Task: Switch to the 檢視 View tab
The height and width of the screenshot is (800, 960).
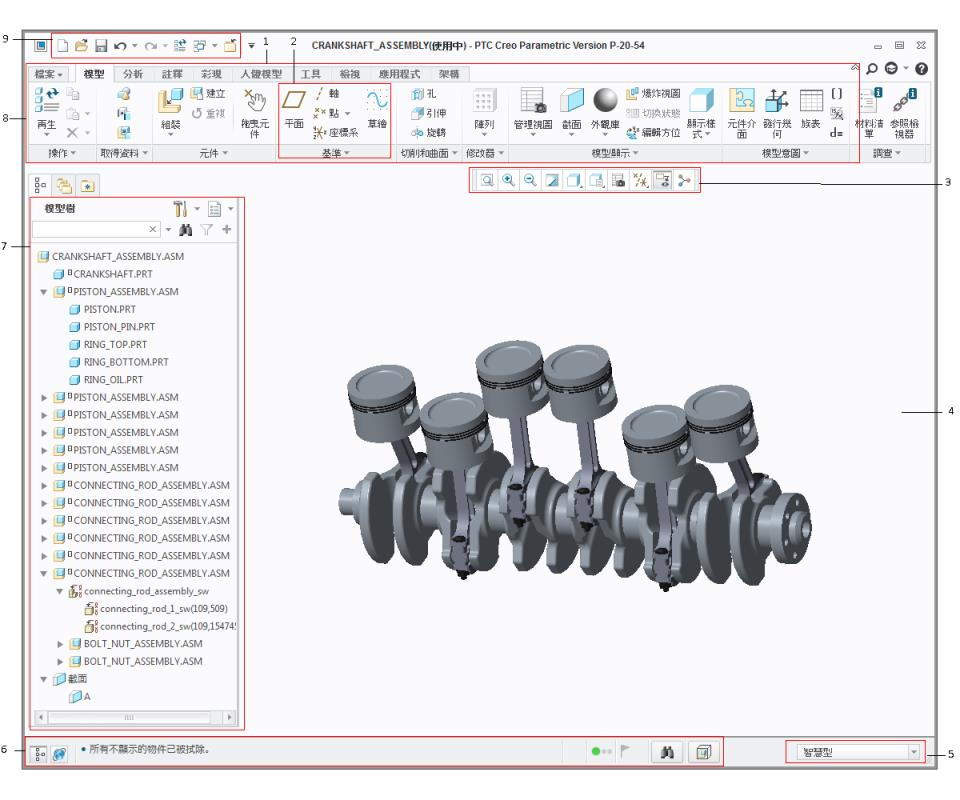Action: pyautogui.click(x=350, y=74)
